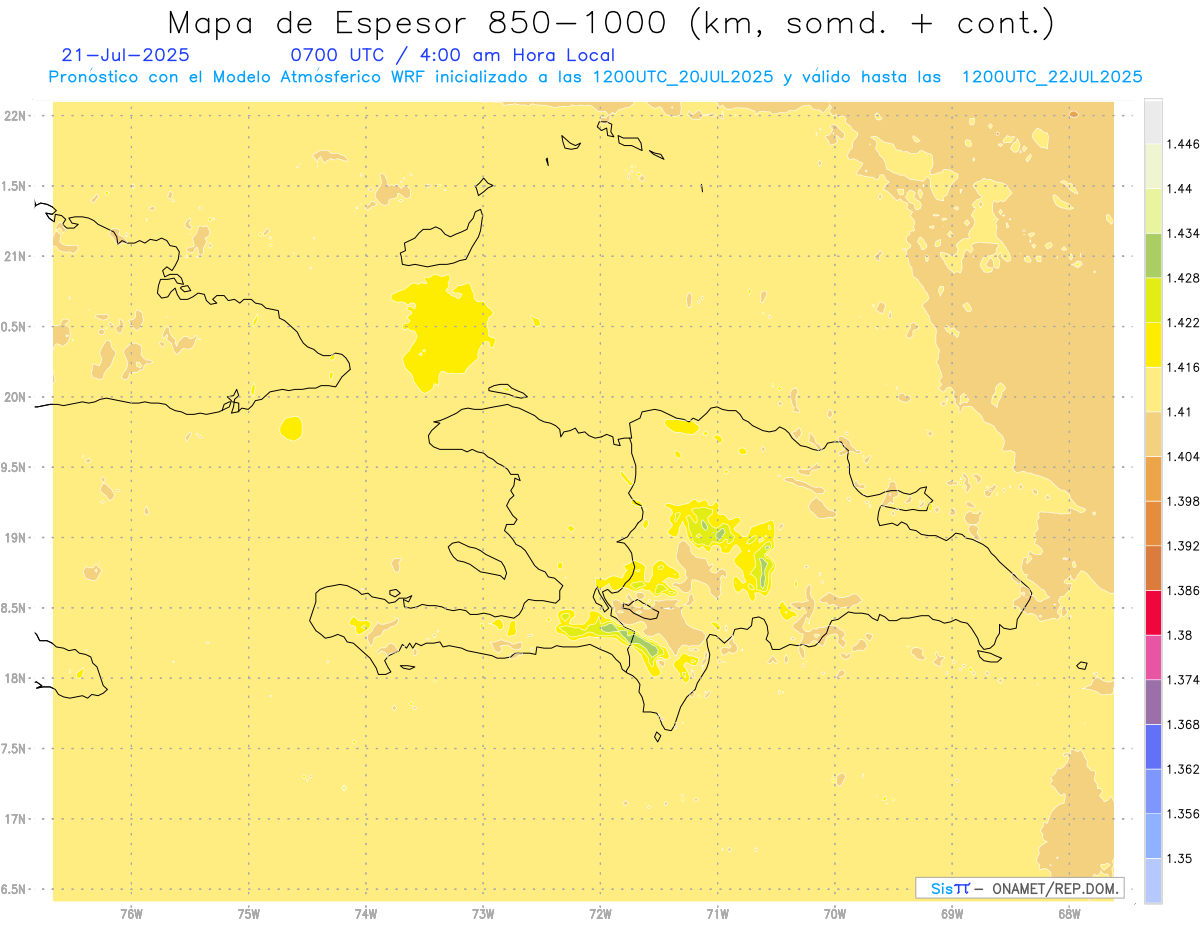Image resolution: width=1200 pixels, height=927 pixels.
Task: Select the red color bar segment above 1.38
Action: (x=1153, y=612)
